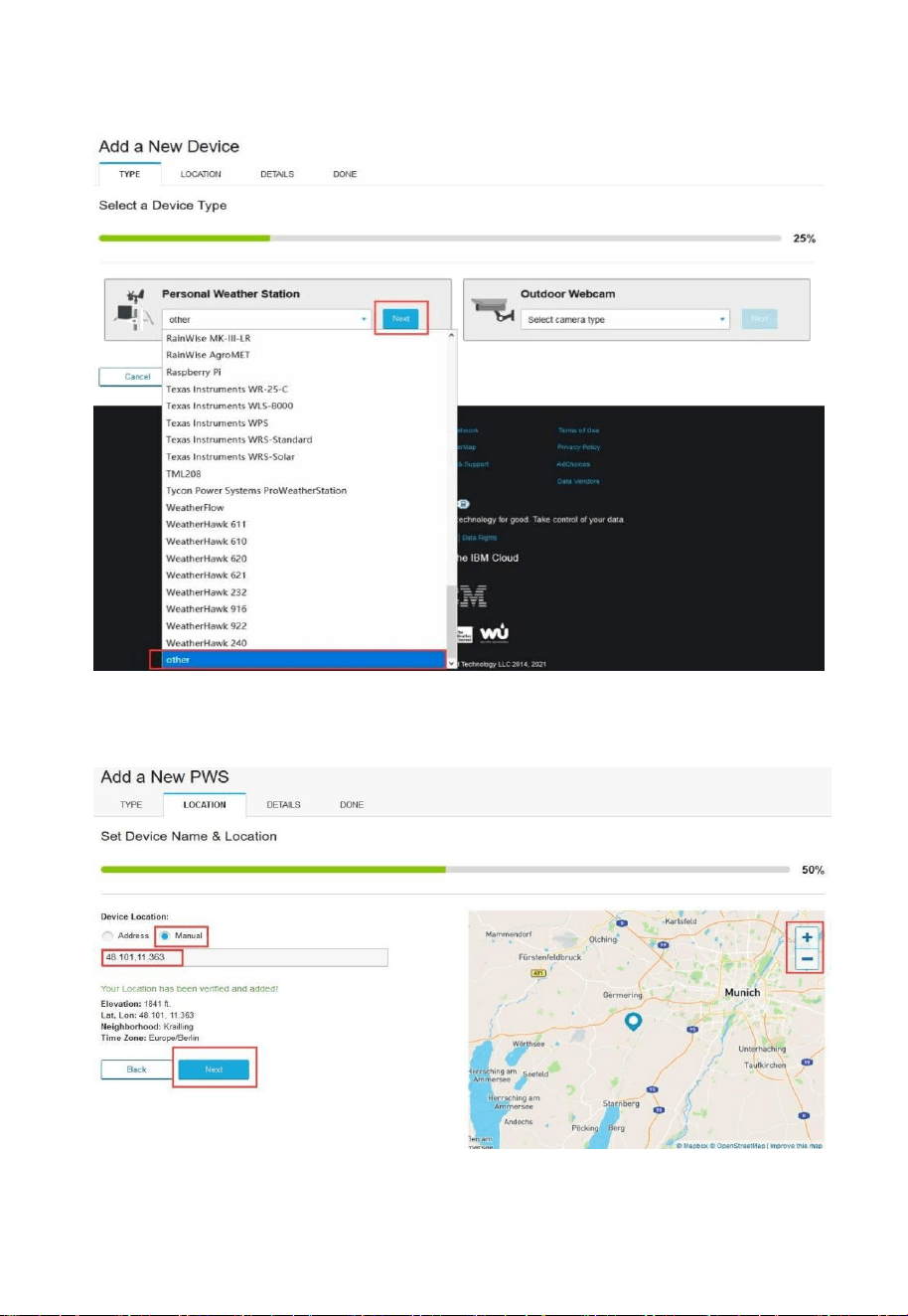The image size is (908, 1316).
Task: Click the Mapbox attribution link
Action: (692, 1146)
